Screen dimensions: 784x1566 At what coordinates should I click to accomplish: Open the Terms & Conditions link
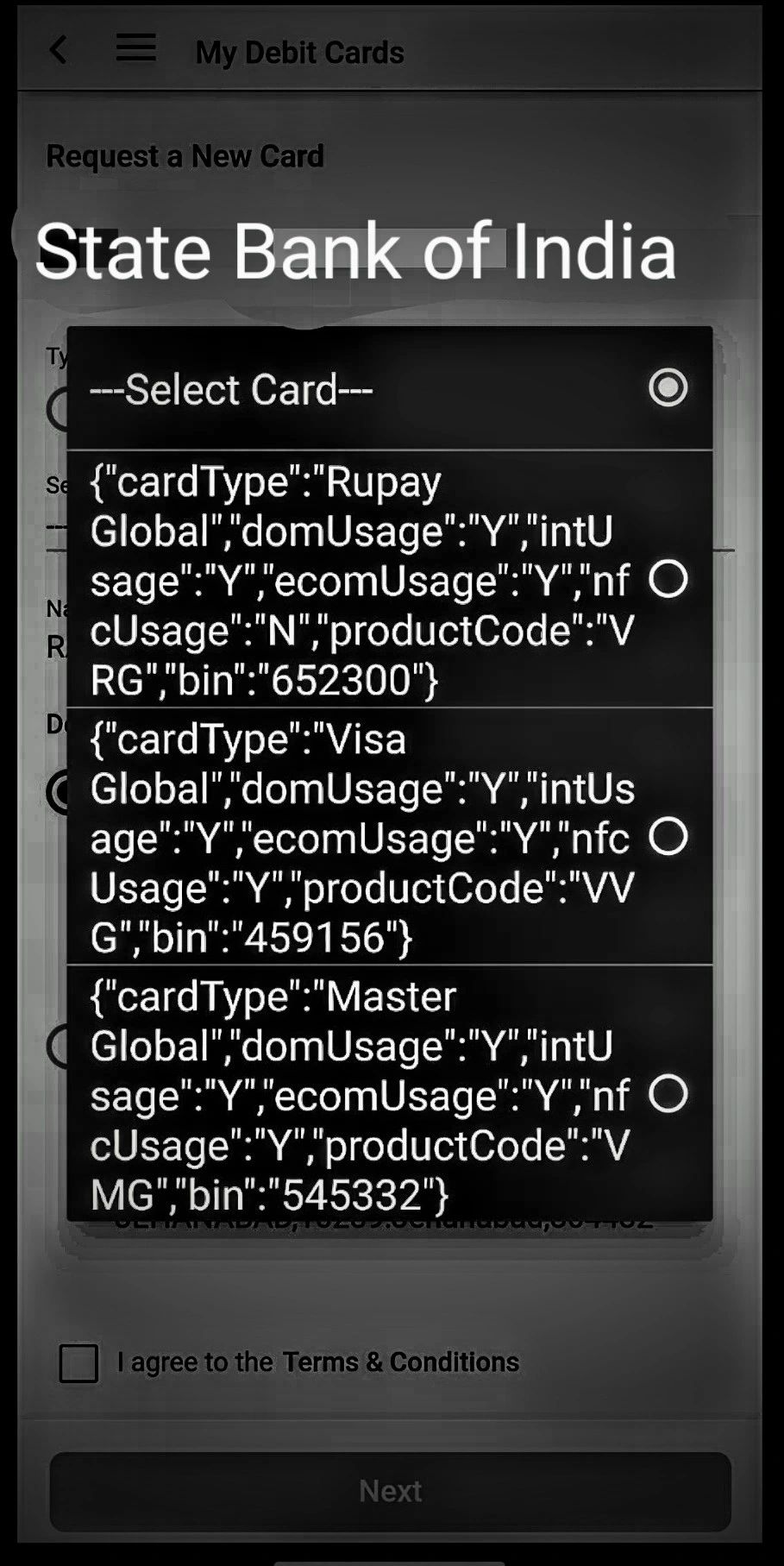(x=401, y=1362)
